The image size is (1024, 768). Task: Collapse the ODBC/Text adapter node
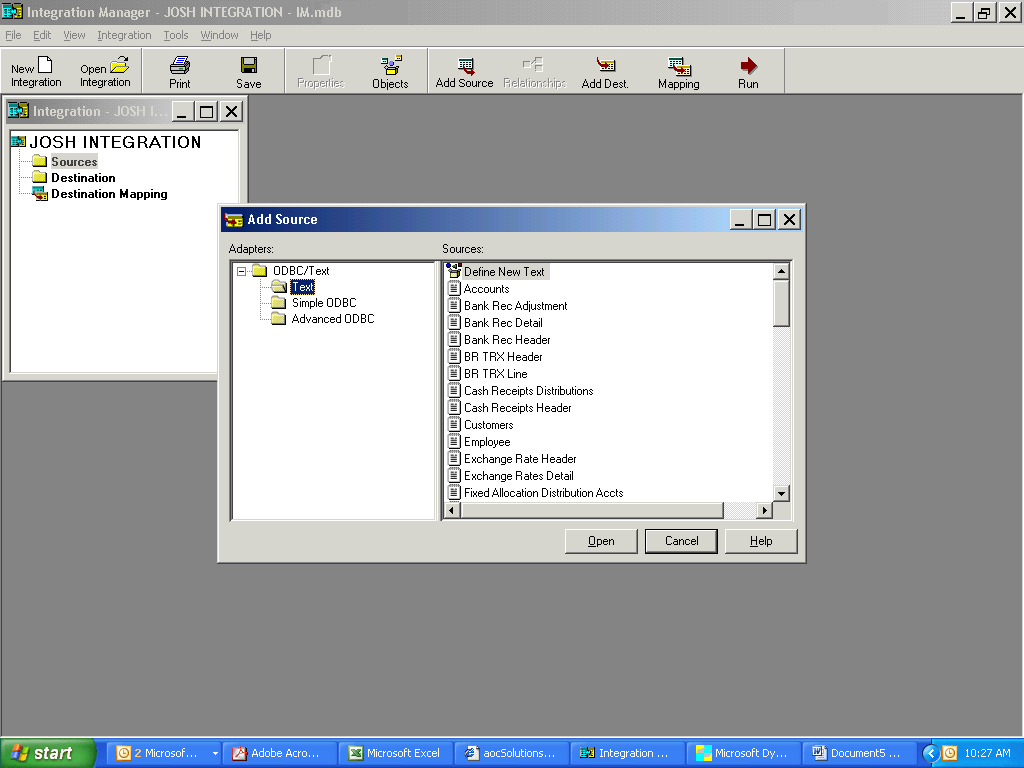tap(240, 270)
